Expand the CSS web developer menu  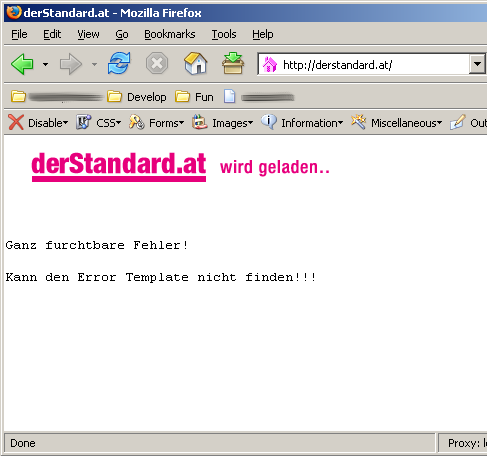click(108, 123)
